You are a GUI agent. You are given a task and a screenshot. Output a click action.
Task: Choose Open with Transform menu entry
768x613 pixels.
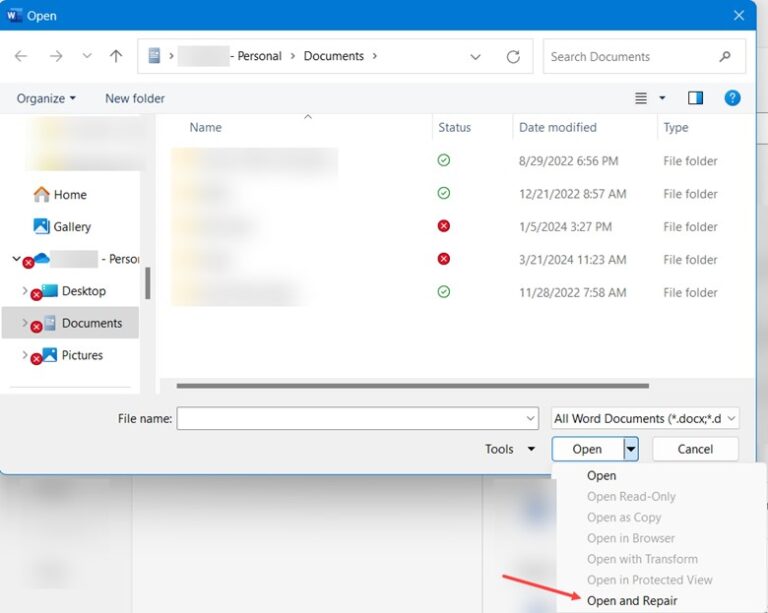click(x=642, y=559)
